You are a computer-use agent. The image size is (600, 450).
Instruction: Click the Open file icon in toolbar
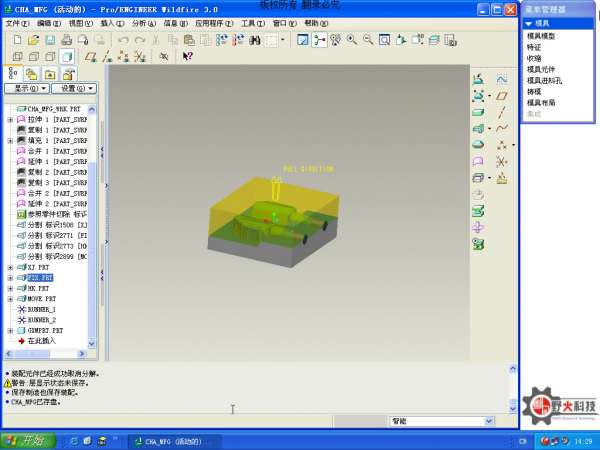[x=33, y=40]
